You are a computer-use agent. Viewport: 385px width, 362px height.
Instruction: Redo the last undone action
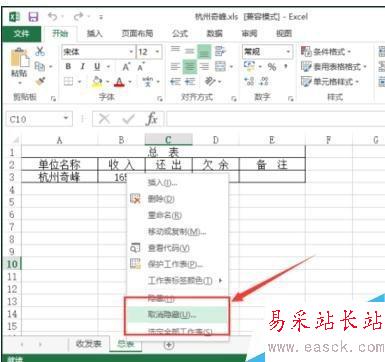click(x=79, y=16)
